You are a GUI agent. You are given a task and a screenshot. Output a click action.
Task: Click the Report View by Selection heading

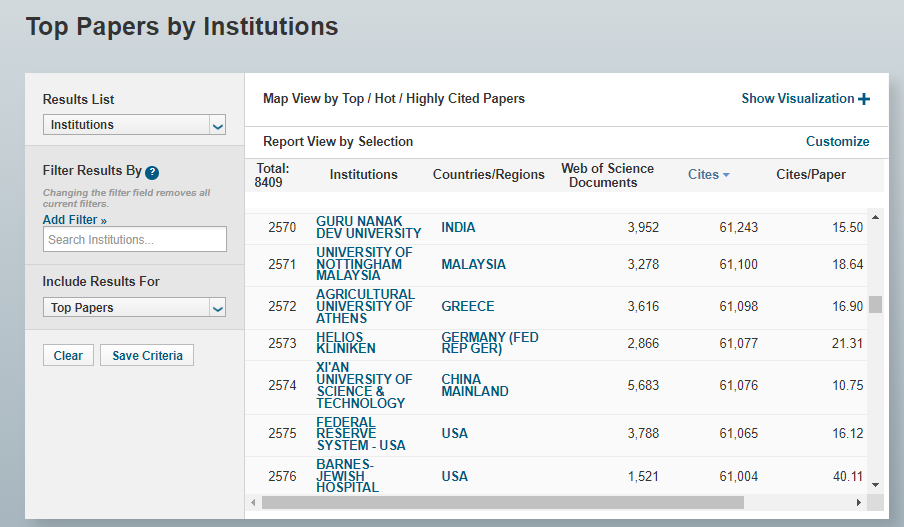(338, 141)
